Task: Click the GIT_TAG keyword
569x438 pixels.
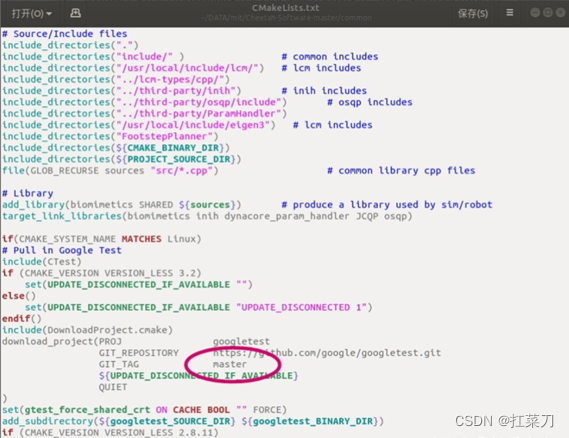Action: tap(119, 365)
